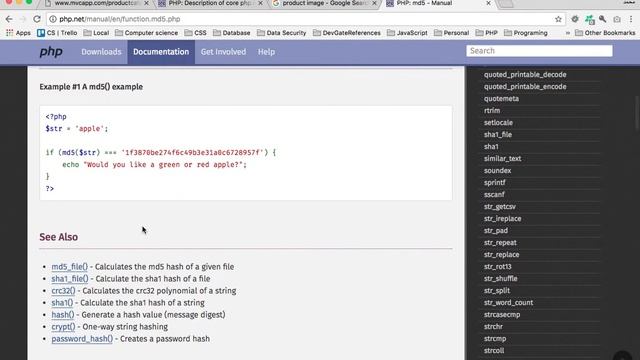Open quoted_printable_decode in the sidebar

tap(525, 75)
